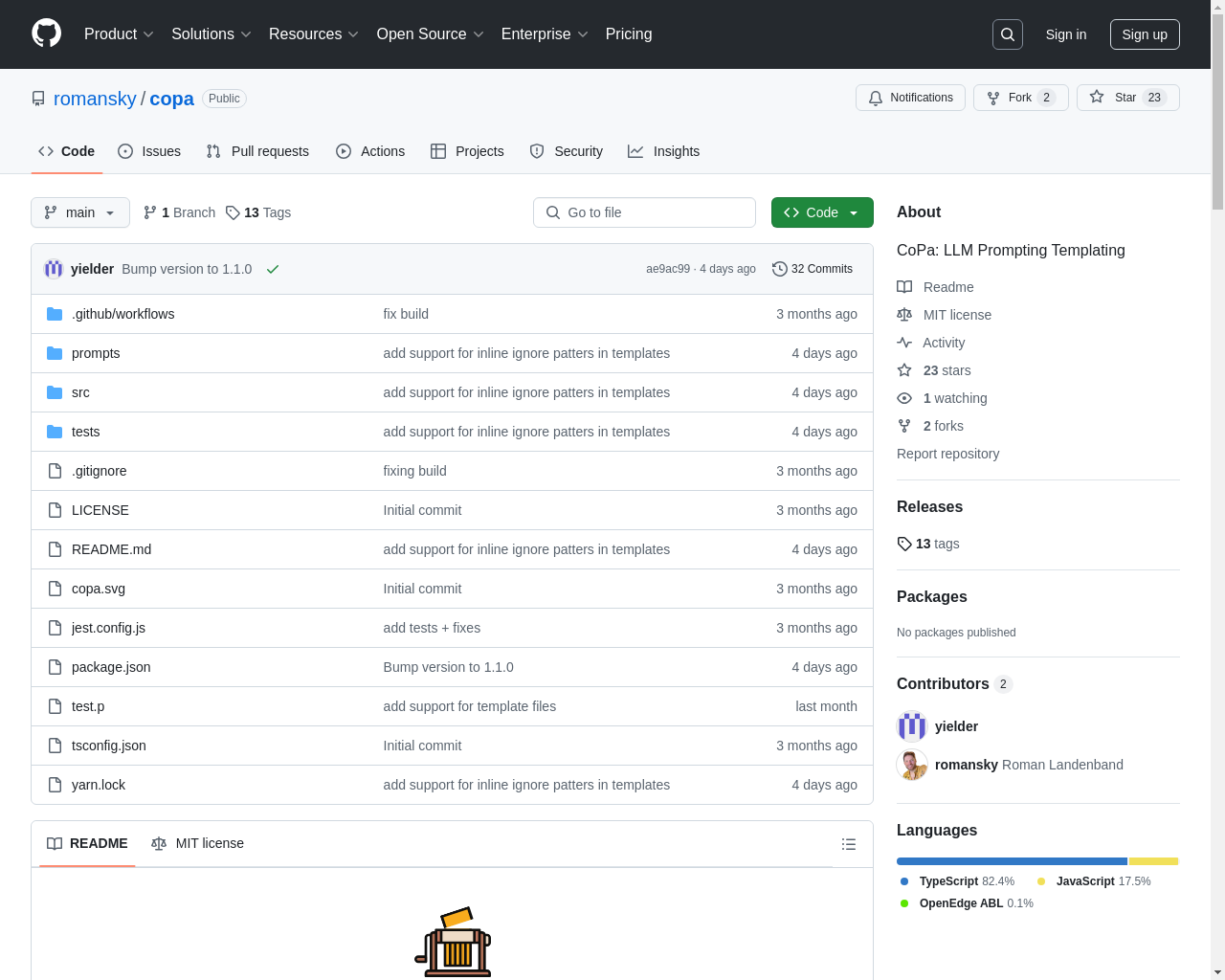Open commit ae9ac99 hash link

coord(667,269)
